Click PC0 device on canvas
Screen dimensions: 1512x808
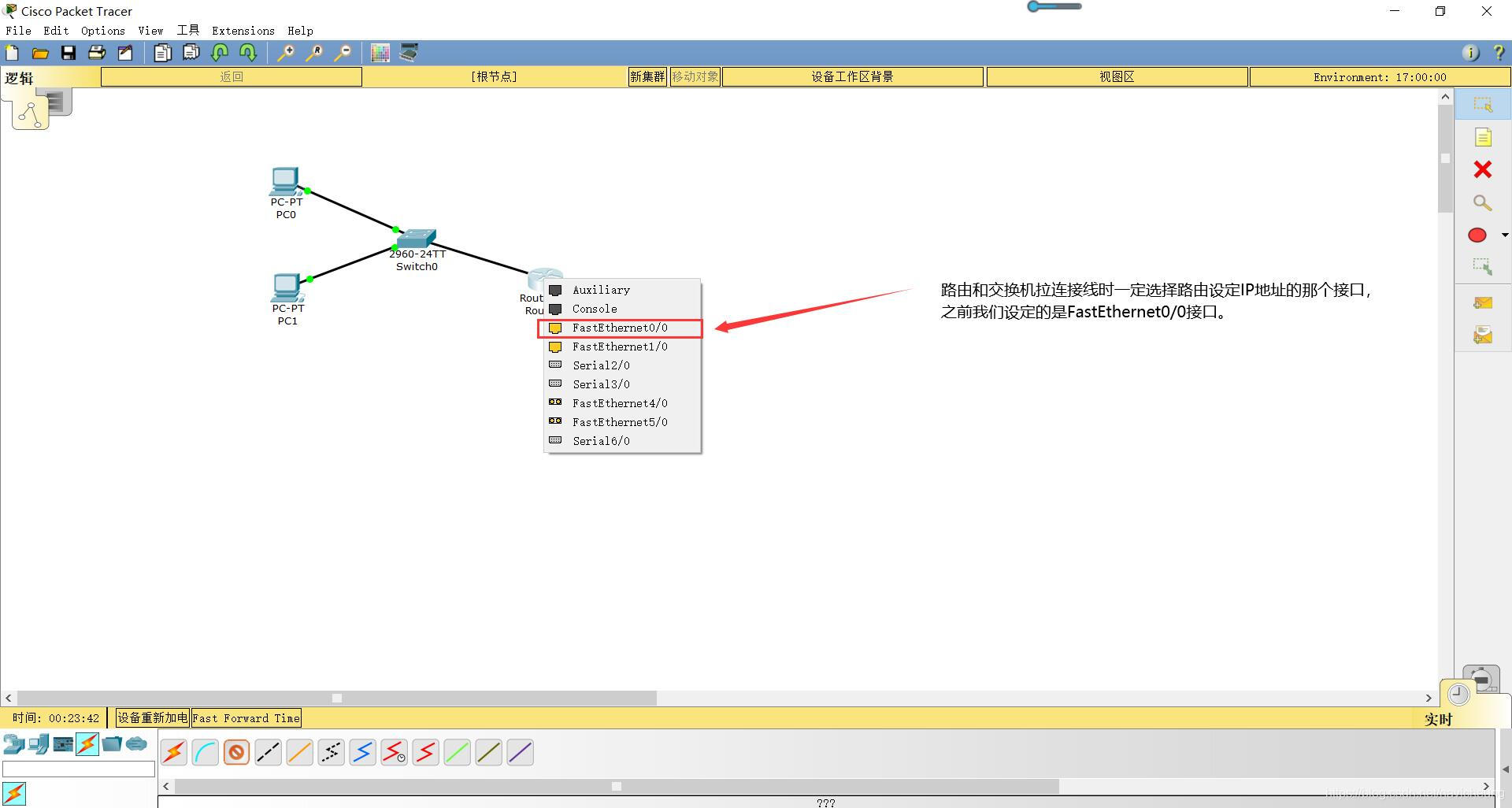285,182
